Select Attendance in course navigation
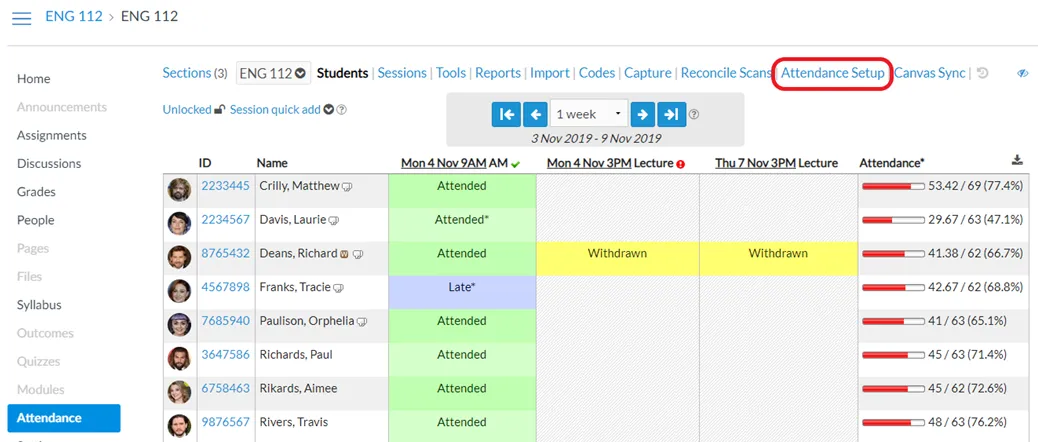The width and height of the screenshot is (1038, 442). [x=64, y=418]
